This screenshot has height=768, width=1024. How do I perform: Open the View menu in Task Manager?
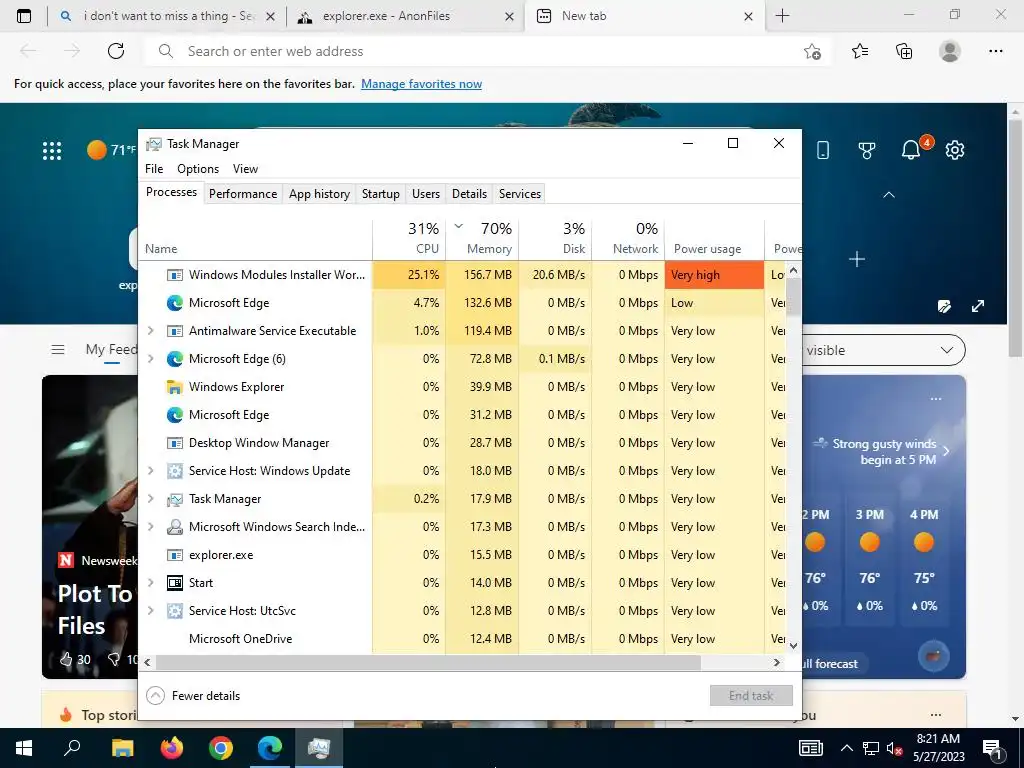click(246, 168)
